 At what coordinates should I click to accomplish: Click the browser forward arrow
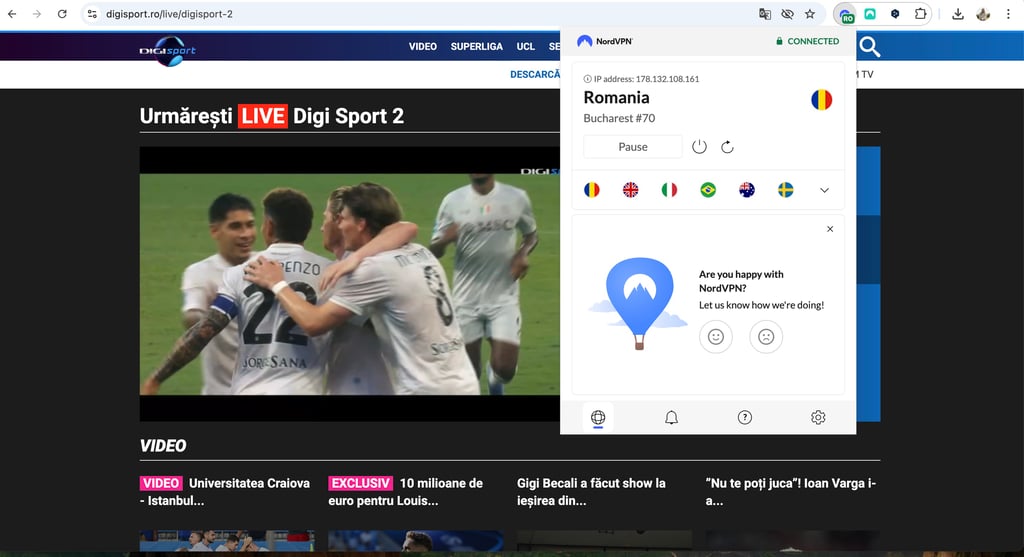tap(37, 14)
